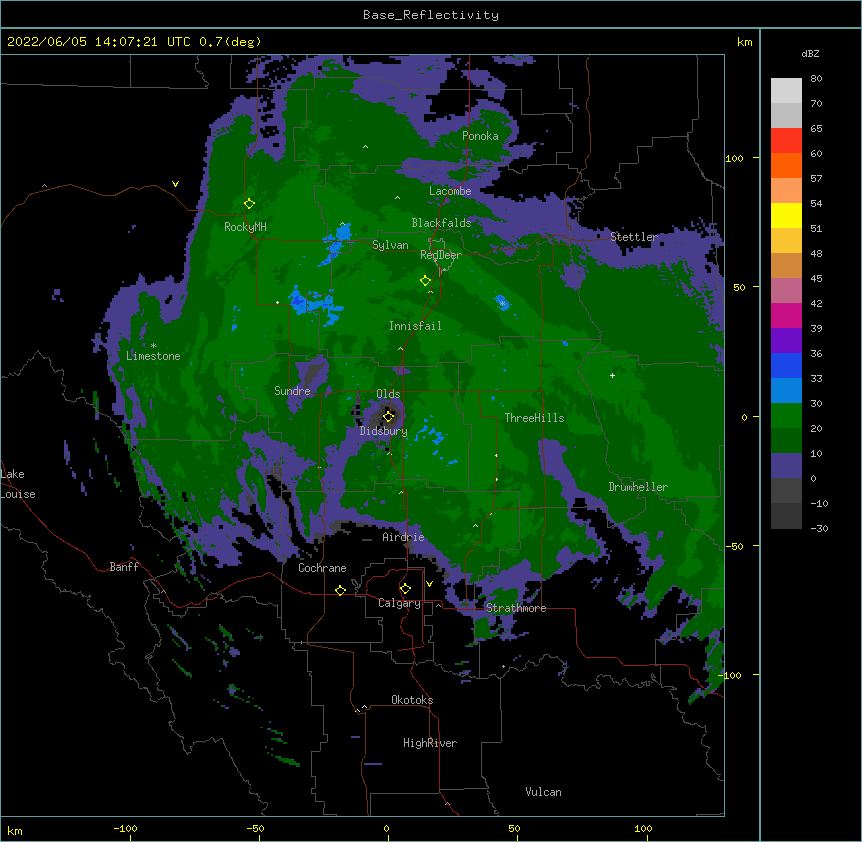Select the yellow diamond marker below Cochrane
Viewport: 862px width, 842px height.
[x=340, y=590]
